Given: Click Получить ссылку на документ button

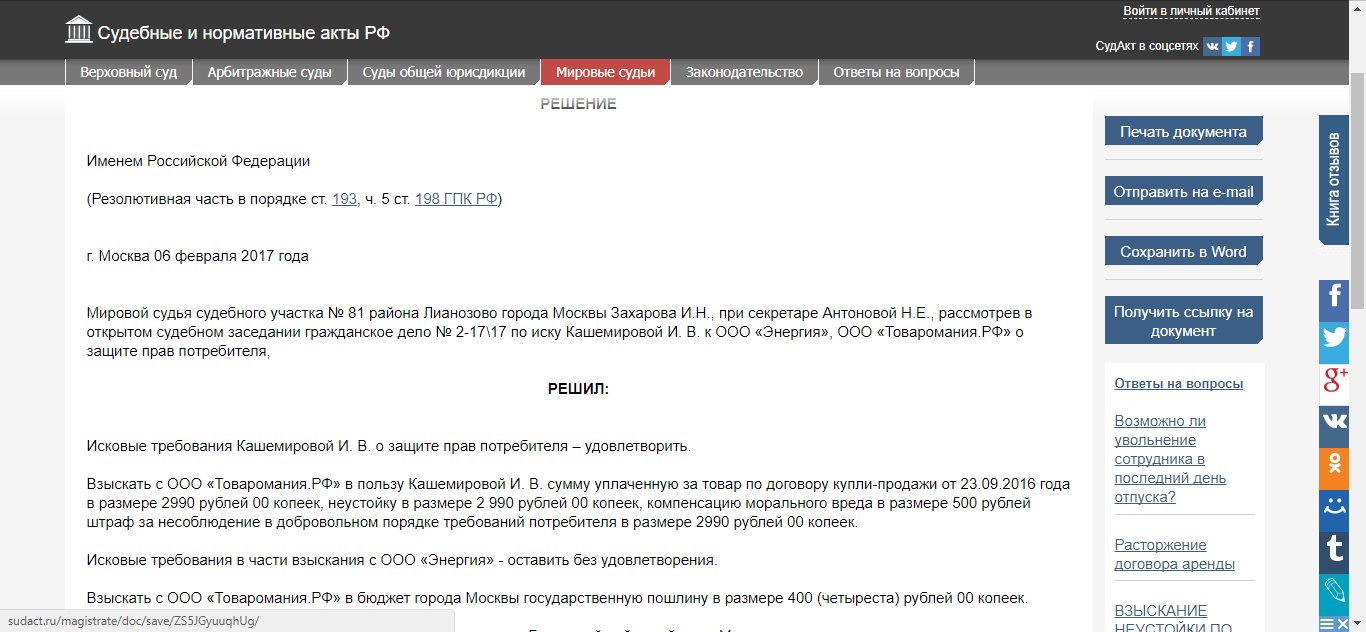Looking at the screenshot, I should coord(1183,321).
